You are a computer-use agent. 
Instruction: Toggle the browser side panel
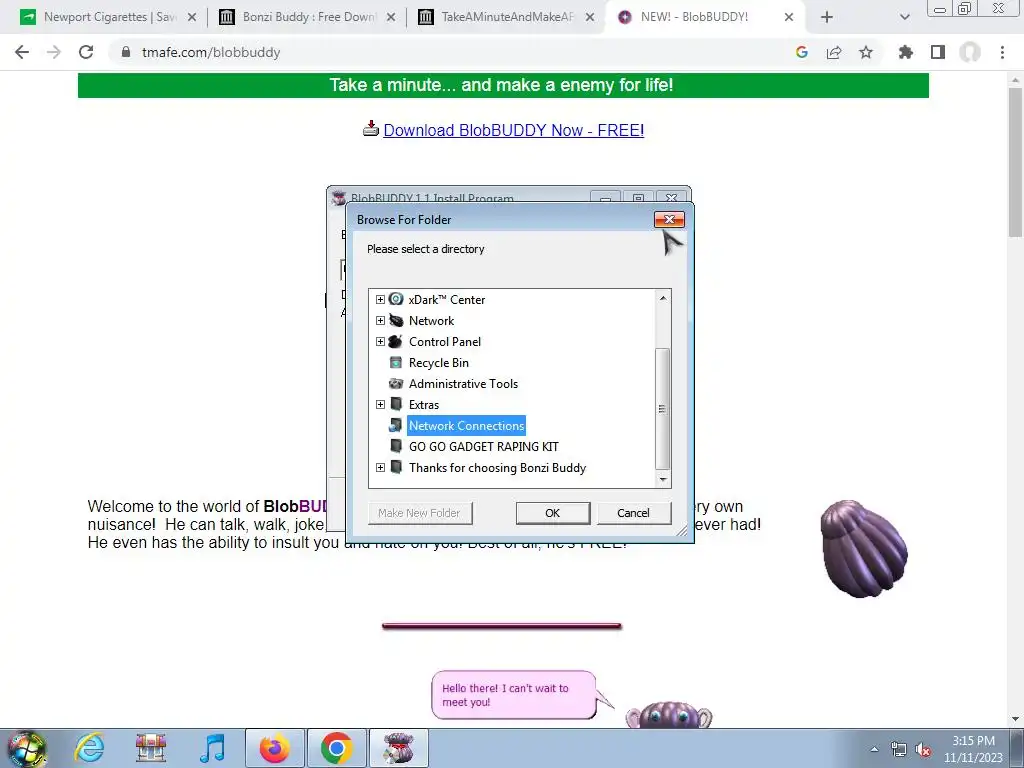tap(938, 52)
